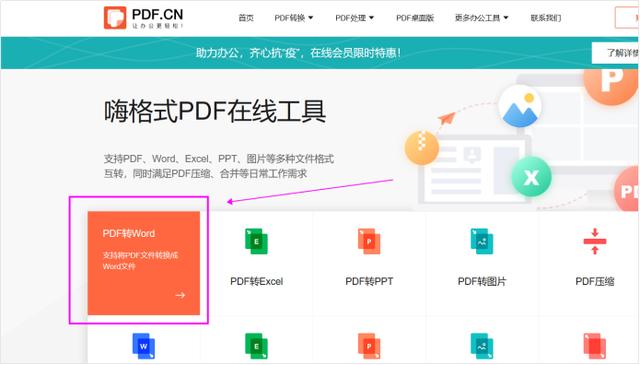Screen dimensions: 640x365
Task: Click the 助力办公 promotion banner text
Action: (298, 53)
